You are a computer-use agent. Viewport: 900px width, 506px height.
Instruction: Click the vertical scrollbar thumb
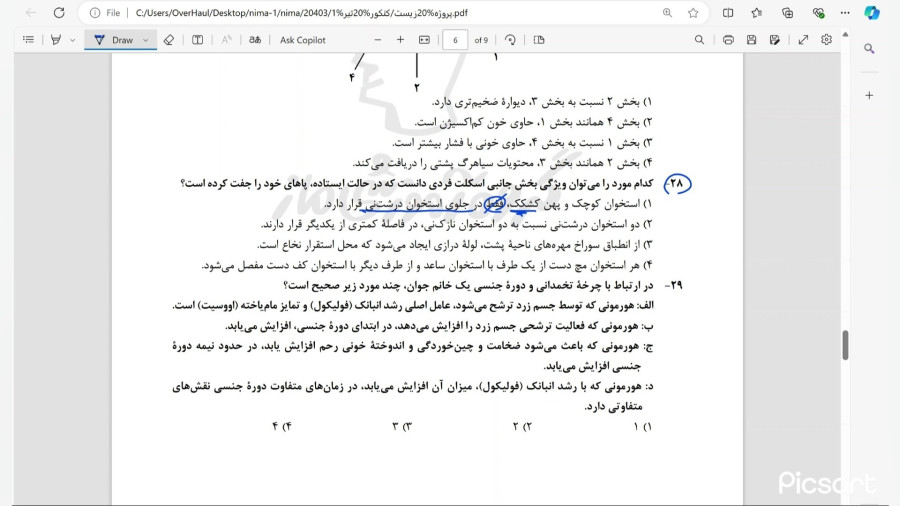[845, 345]
